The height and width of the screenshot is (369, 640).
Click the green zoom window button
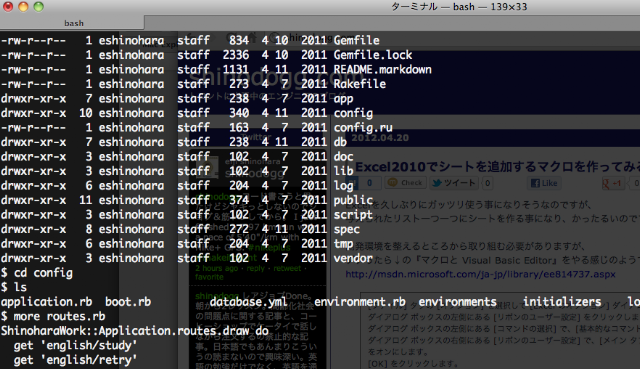pyautogui.click(x=38, y=7)
